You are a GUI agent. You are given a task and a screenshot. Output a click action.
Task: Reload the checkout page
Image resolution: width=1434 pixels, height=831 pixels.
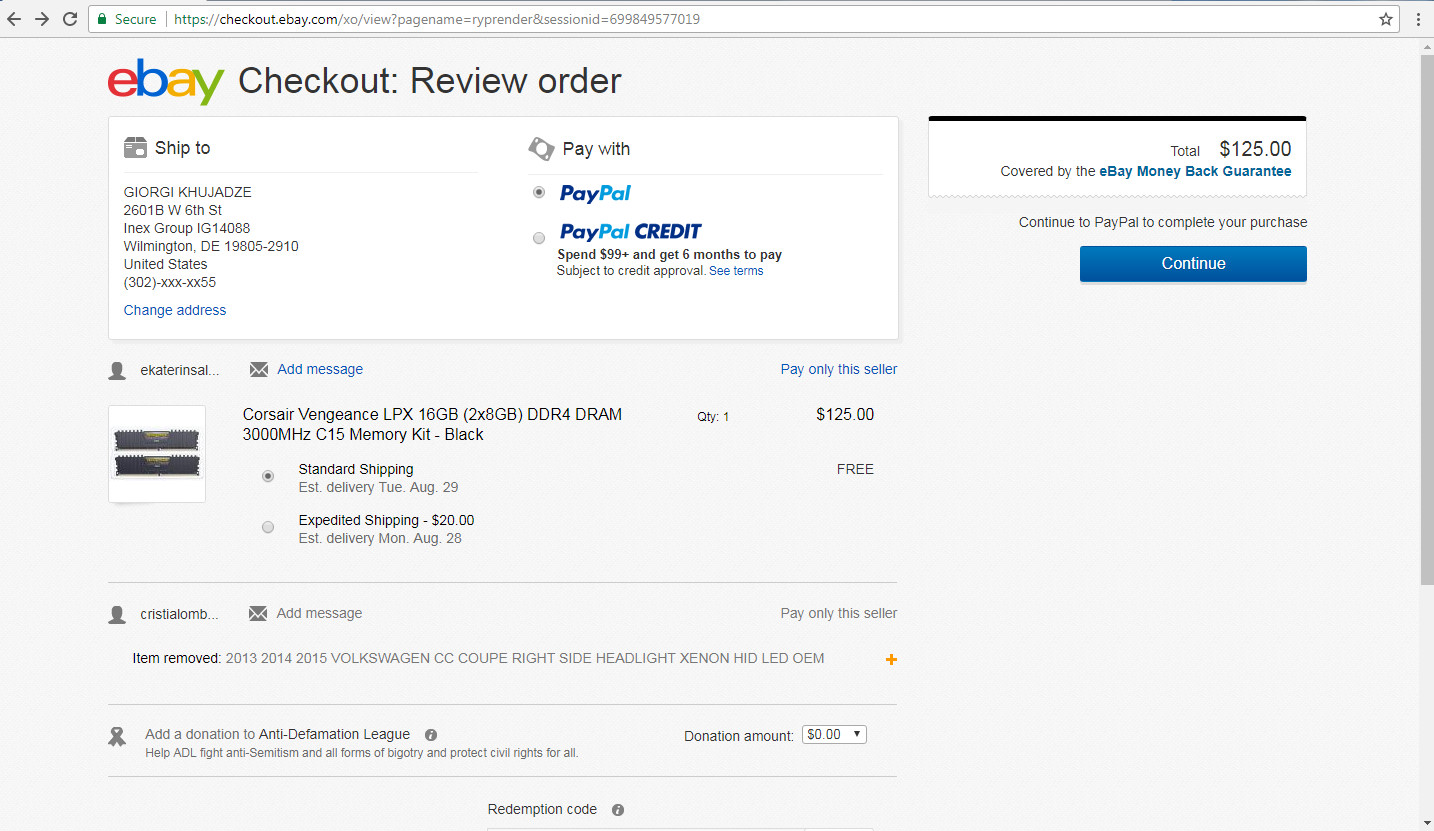(70, 19)
